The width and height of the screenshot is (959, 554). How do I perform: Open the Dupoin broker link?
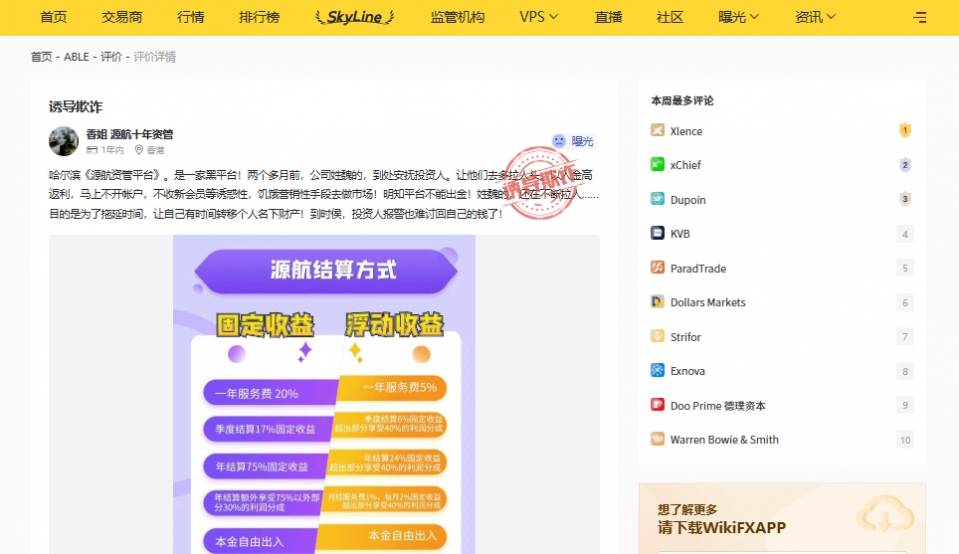pos(688,200)
